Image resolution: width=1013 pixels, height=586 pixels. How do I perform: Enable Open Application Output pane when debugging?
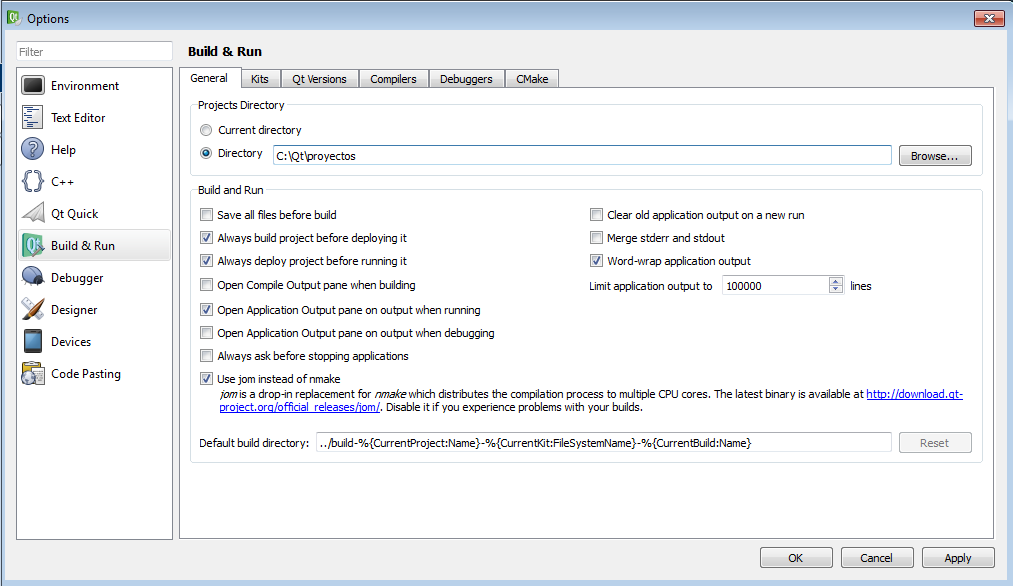click(207, 333)
